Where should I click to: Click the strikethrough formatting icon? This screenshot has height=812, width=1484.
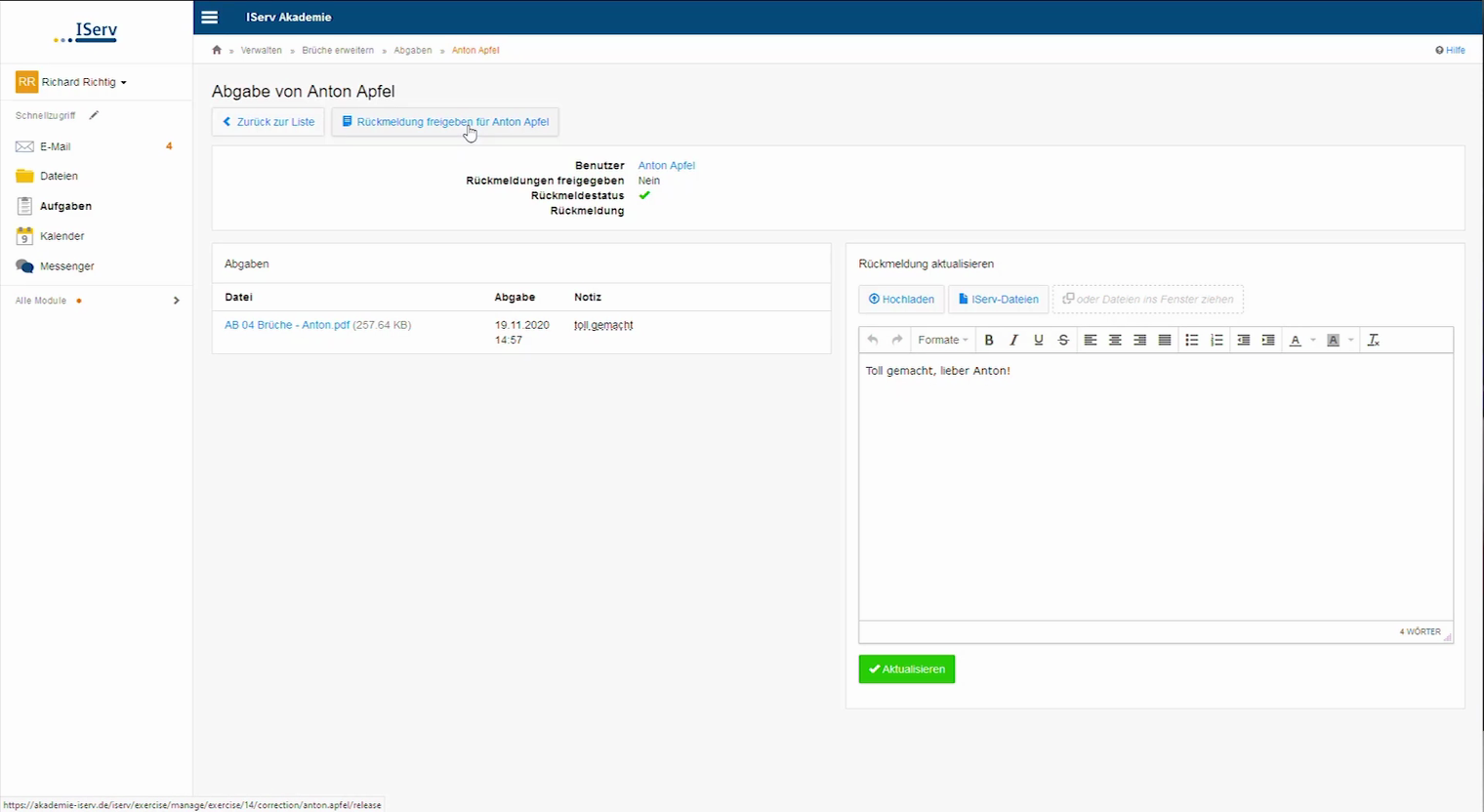(x=1063, y=340)
